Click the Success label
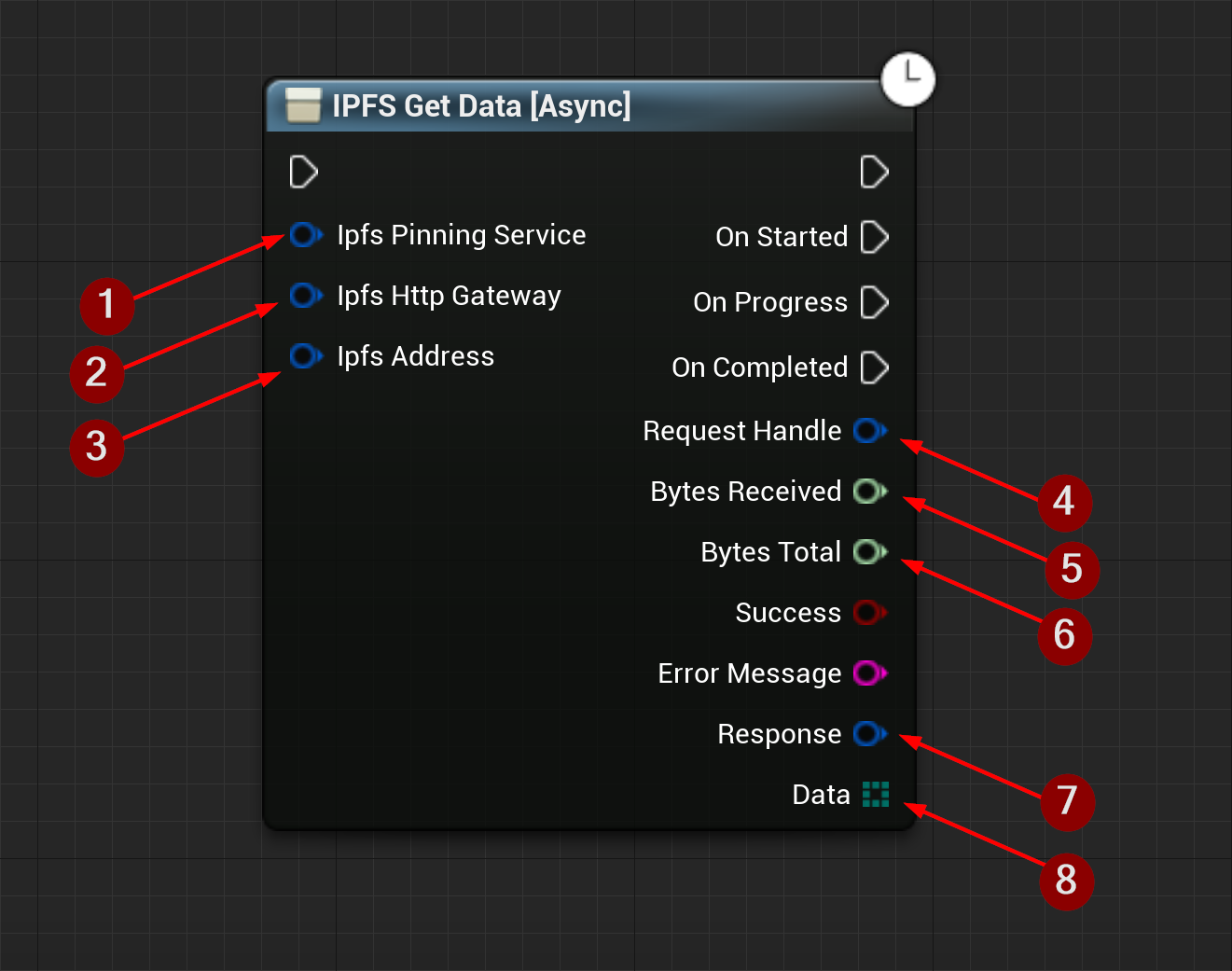Viewport: 1232px width, 971px height. [788, 613]
